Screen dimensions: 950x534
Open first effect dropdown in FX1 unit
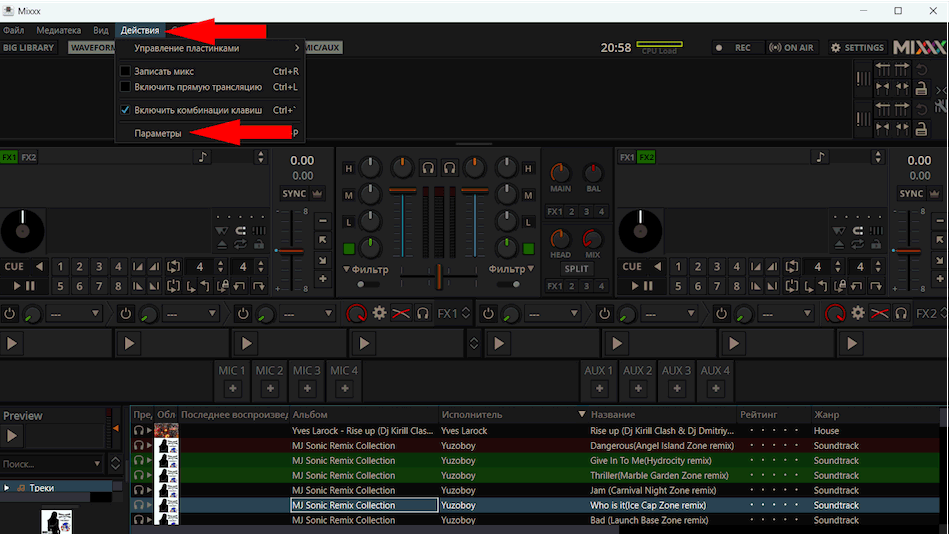tap(74, 313)
